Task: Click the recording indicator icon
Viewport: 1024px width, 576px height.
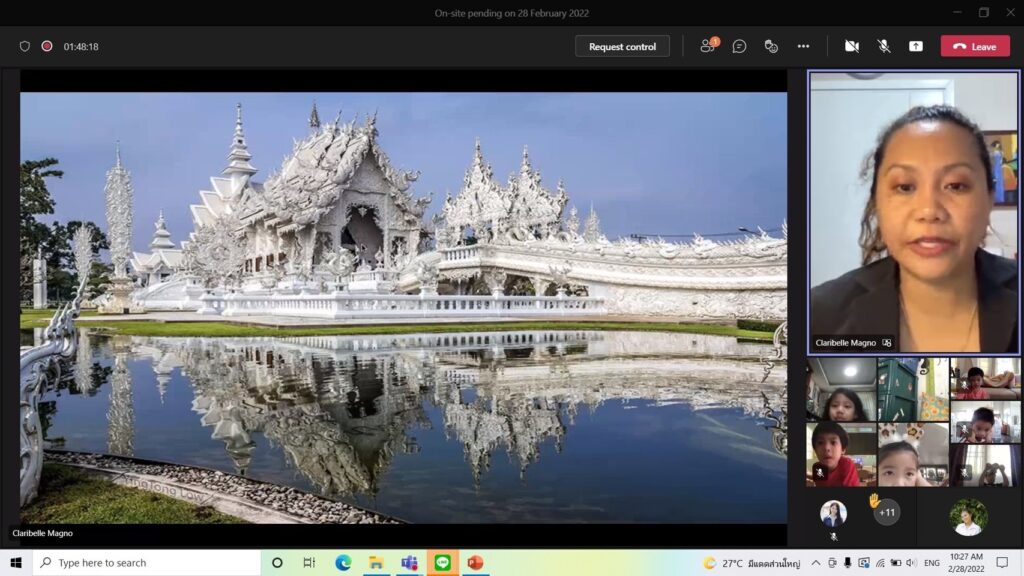Action: [x=47, y=46]
